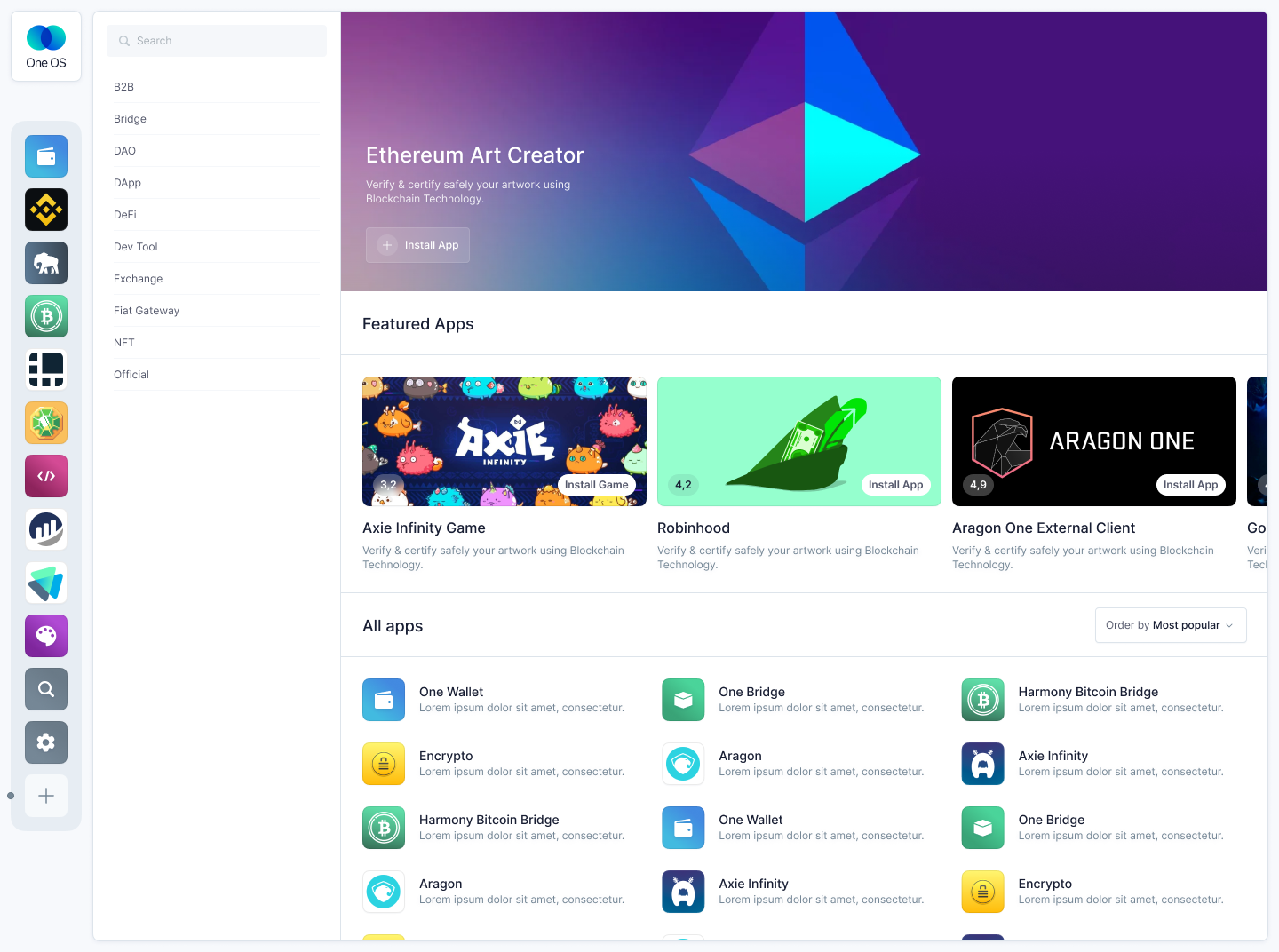Viewport: 1279px width, 952px height.
Task: Open Robinhood green hat thumbnail
Action: [x=799, y=441]
